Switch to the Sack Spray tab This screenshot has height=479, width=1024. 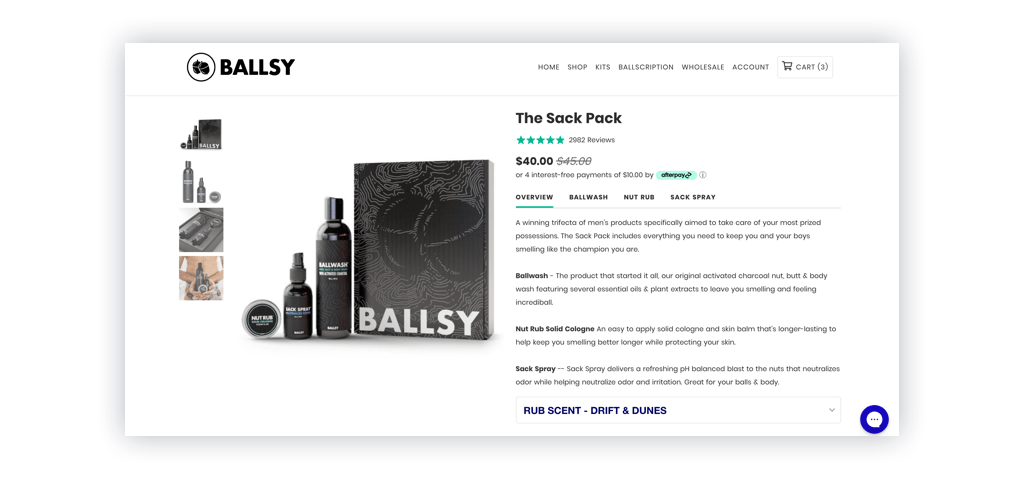[x=693, y=197]
